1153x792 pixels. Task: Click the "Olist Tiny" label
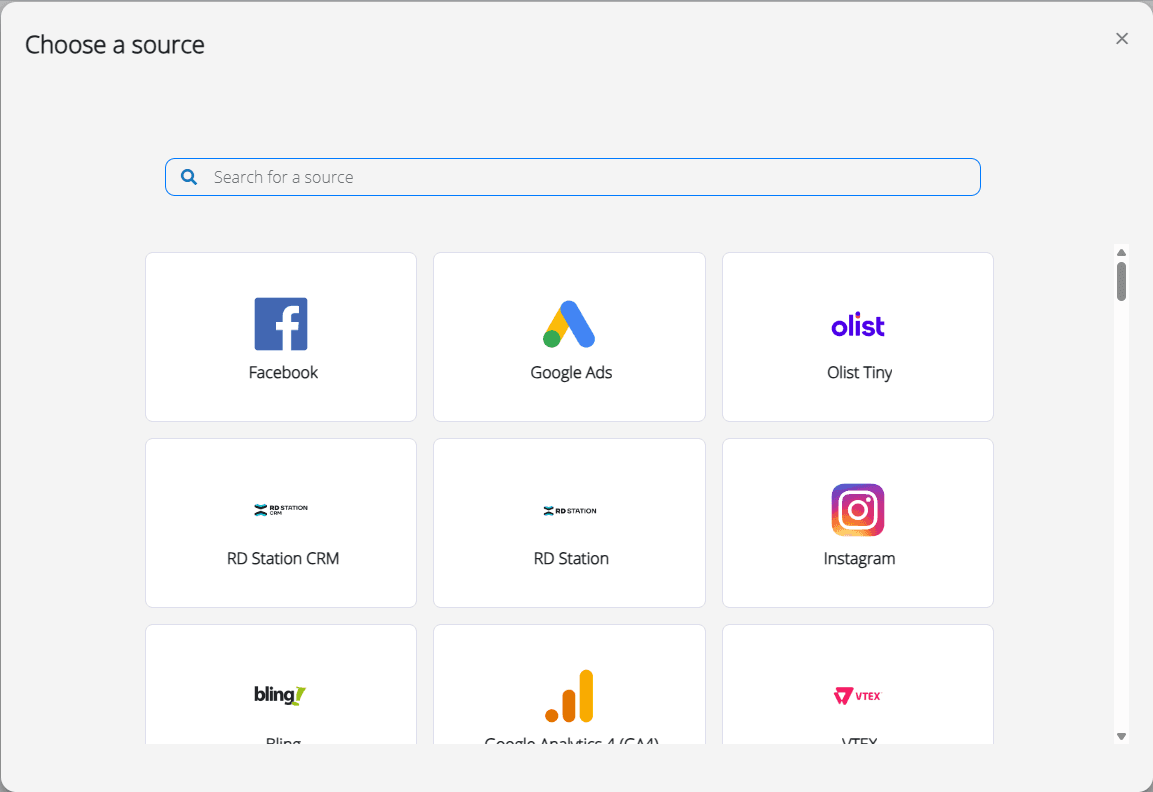[x=859, y=372]
